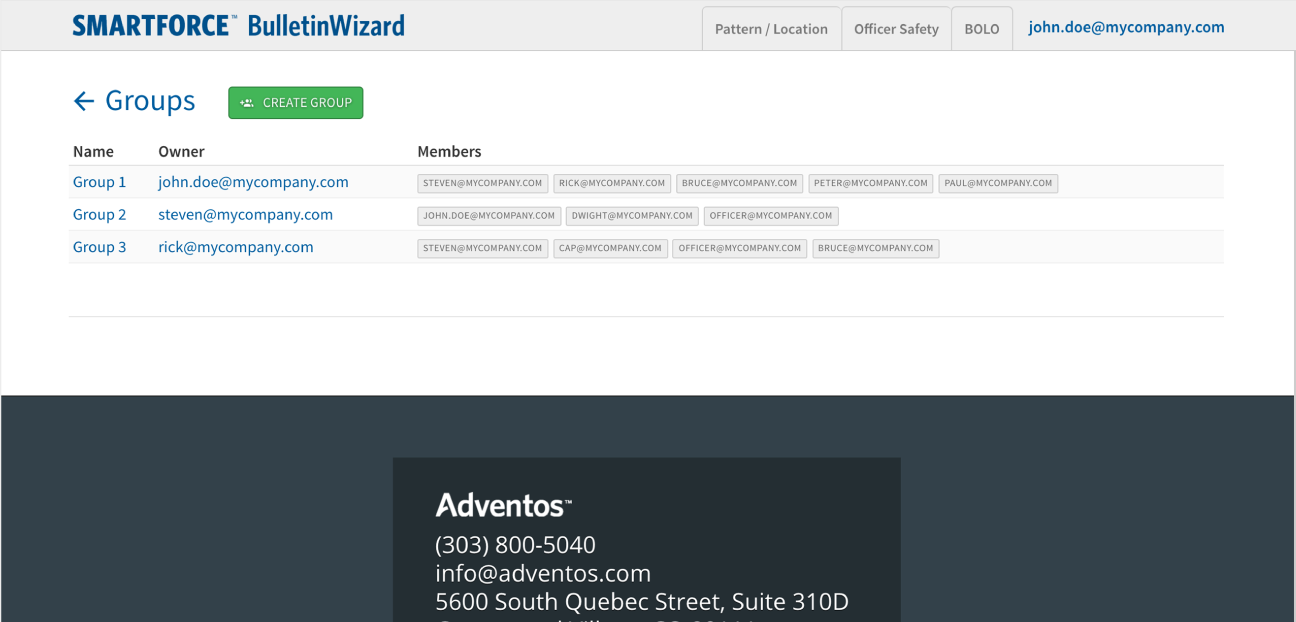Open the Pattern / Location tab
1296x622 pixels.
(771, 29)
